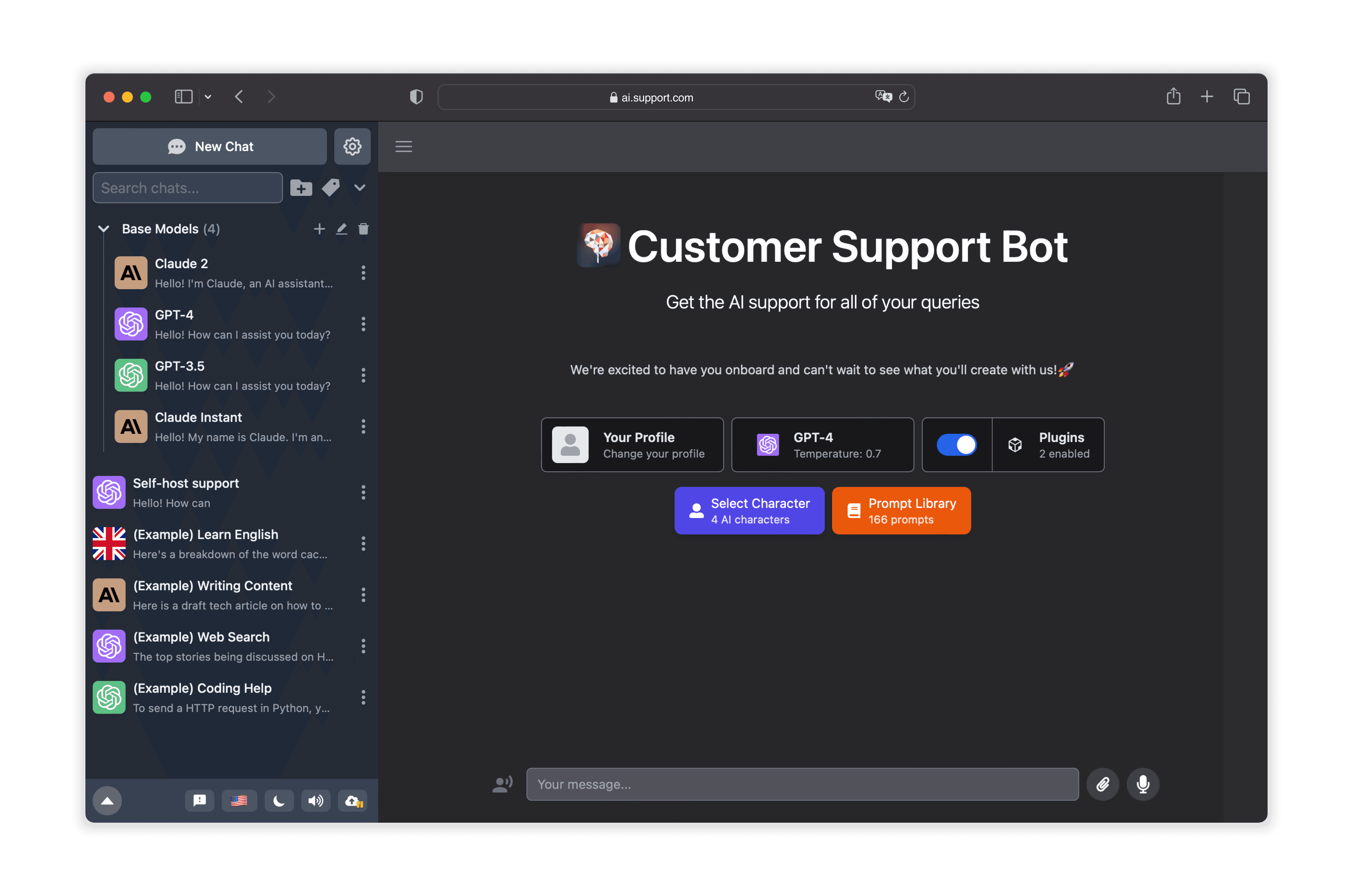This screenshot has height=896, width=1353.
Task: Click the Your message input field
Action: click(802, 784)
